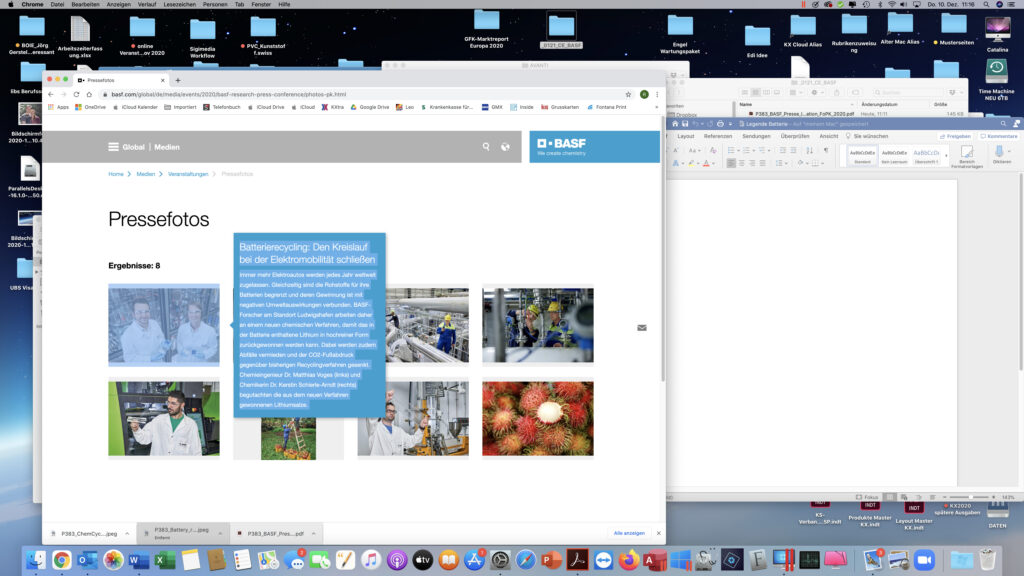
Task: Open the Global hamburger menu on BASF site
Action: (x=113, y=147)
